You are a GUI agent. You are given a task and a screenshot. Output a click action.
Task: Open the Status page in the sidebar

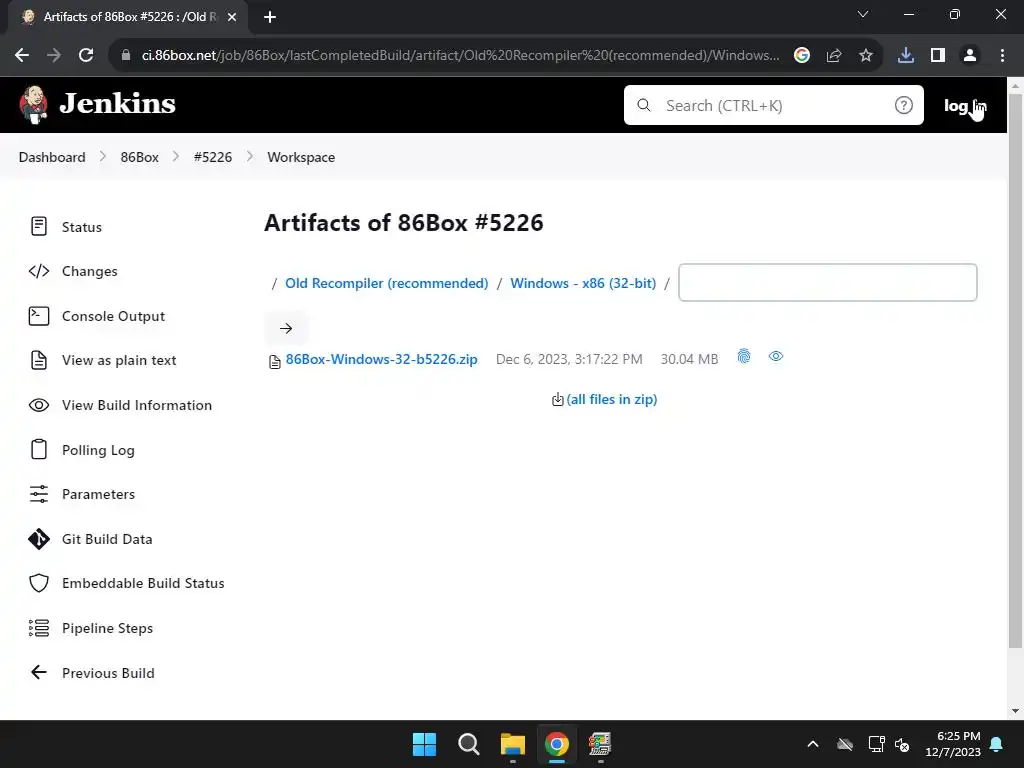[x=65, y=227]
